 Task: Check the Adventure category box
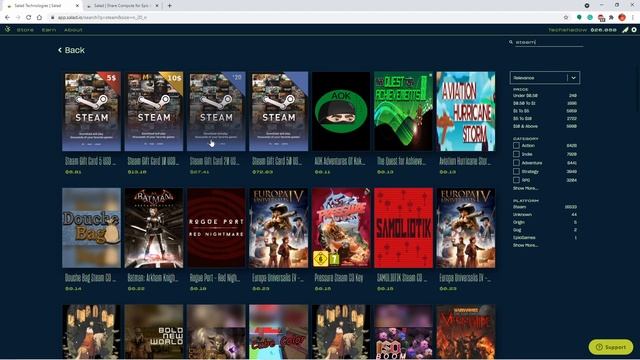pos(516,162)
